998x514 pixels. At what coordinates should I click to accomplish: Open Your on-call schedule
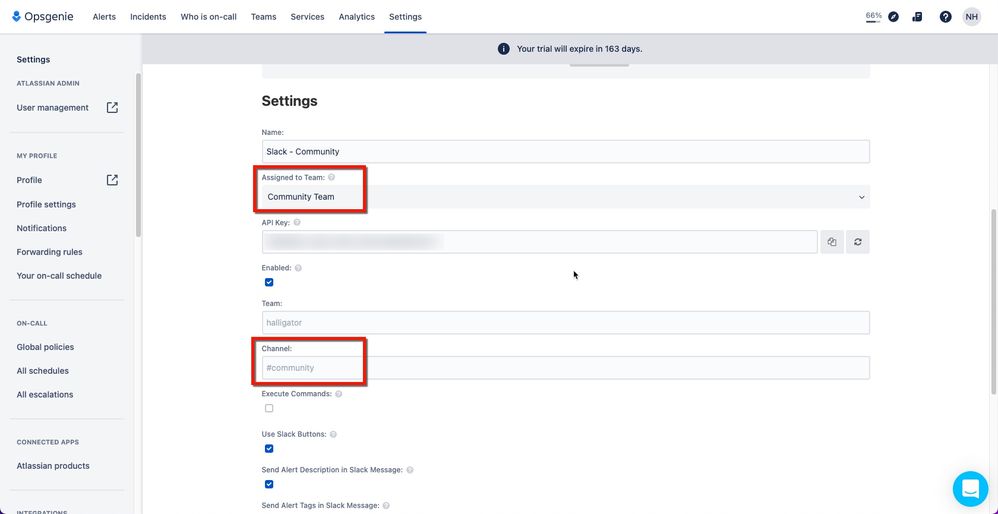tap(59, 276)
